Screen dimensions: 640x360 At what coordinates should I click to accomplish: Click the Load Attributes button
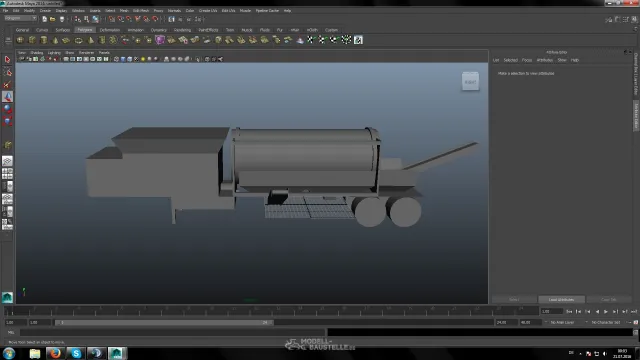tap(561, 300)
